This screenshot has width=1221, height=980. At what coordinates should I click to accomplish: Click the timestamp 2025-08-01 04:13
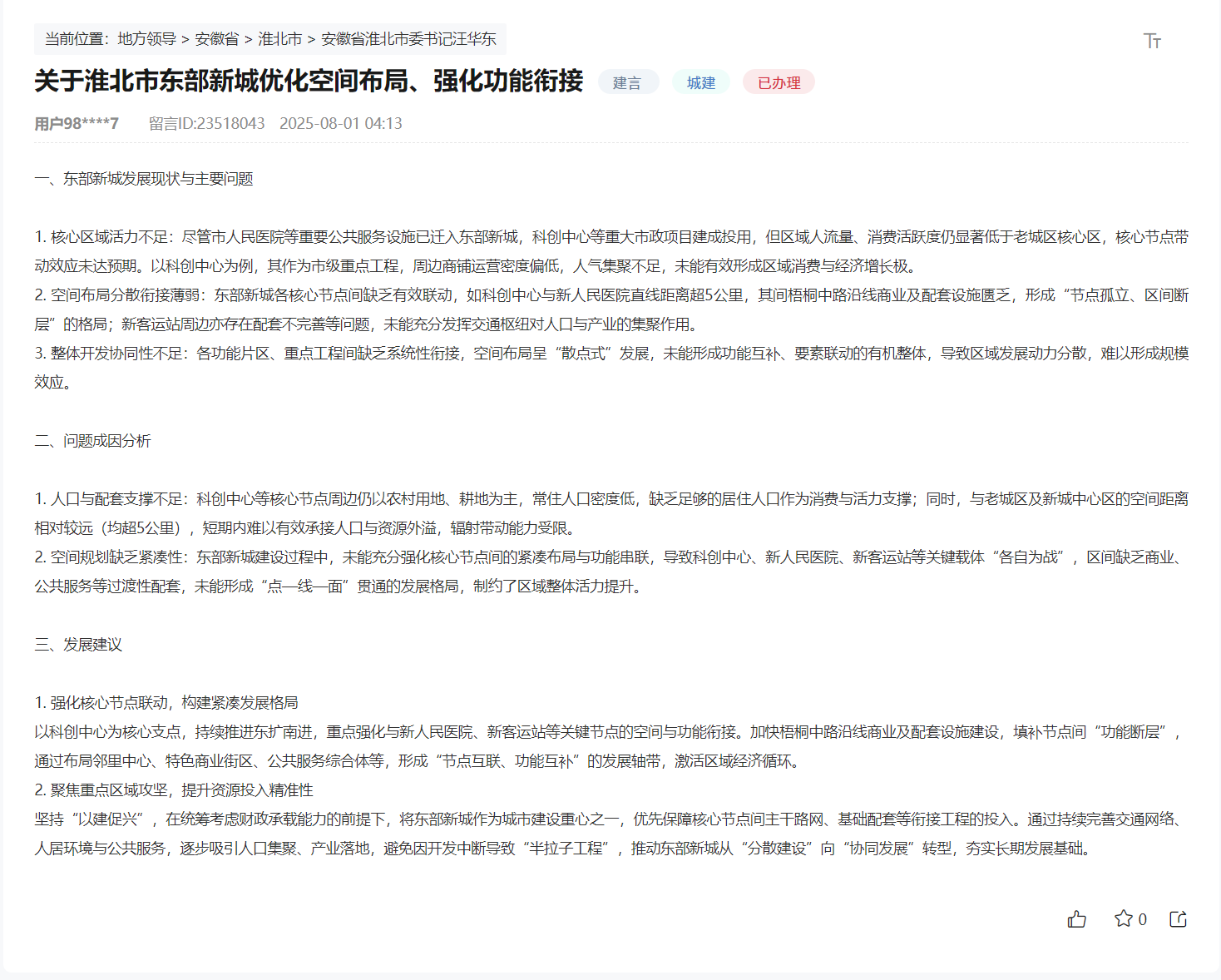point(341,122)
